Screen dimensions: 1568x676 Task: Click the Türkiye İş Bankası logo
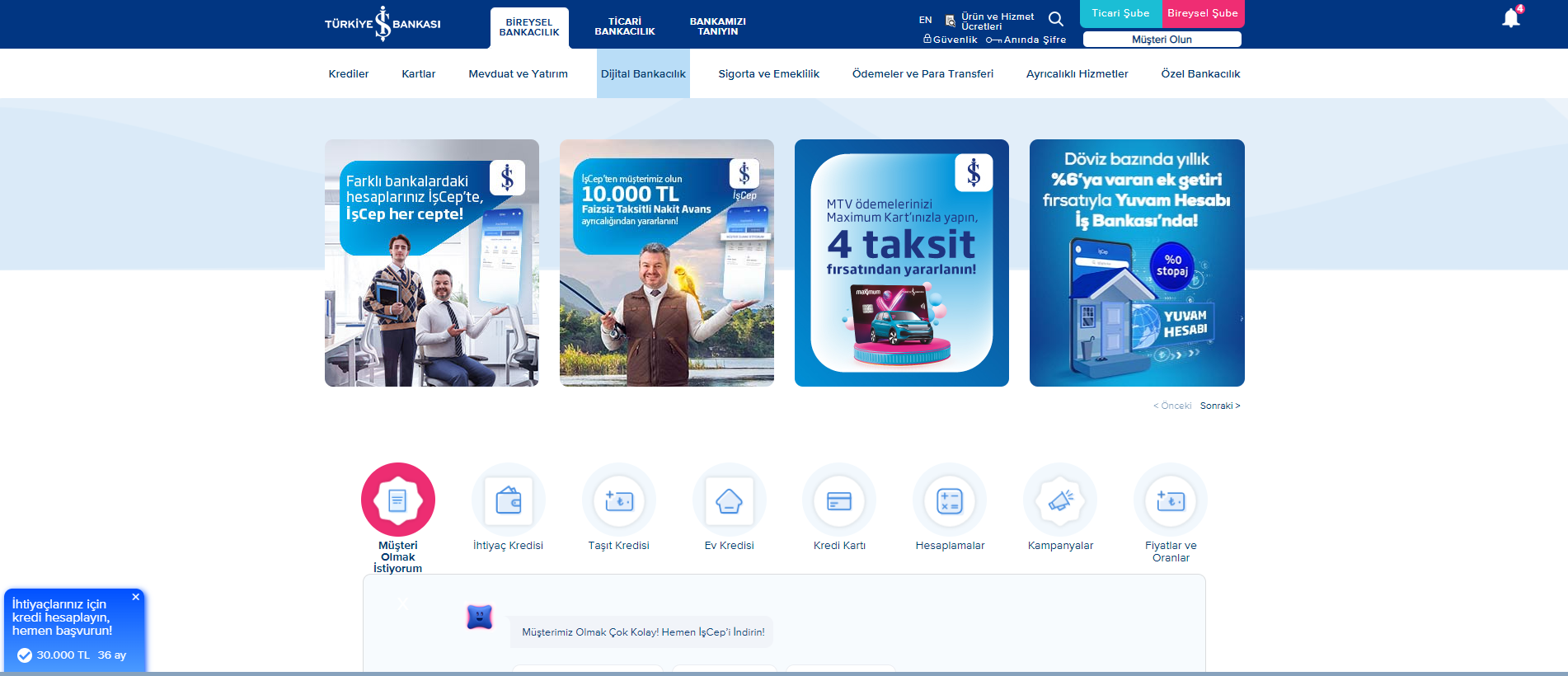point(383,24)
